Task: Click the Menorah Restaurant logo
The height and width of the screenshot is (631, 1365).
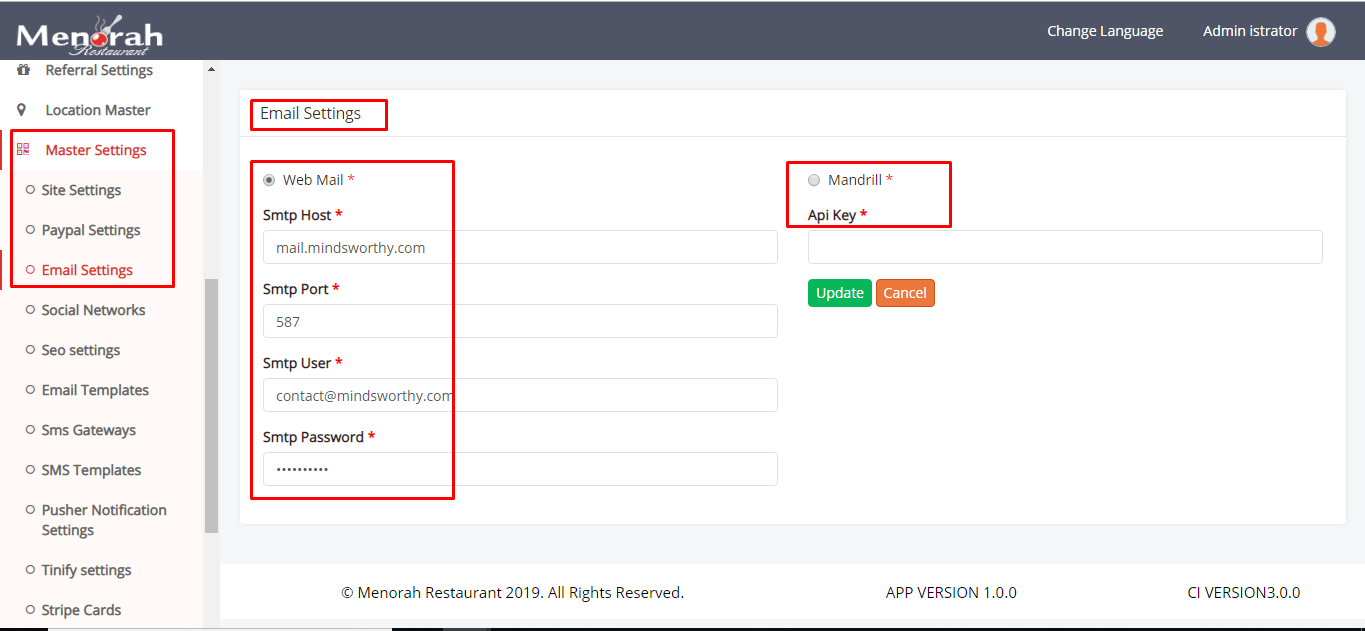Action: [89, 36]
